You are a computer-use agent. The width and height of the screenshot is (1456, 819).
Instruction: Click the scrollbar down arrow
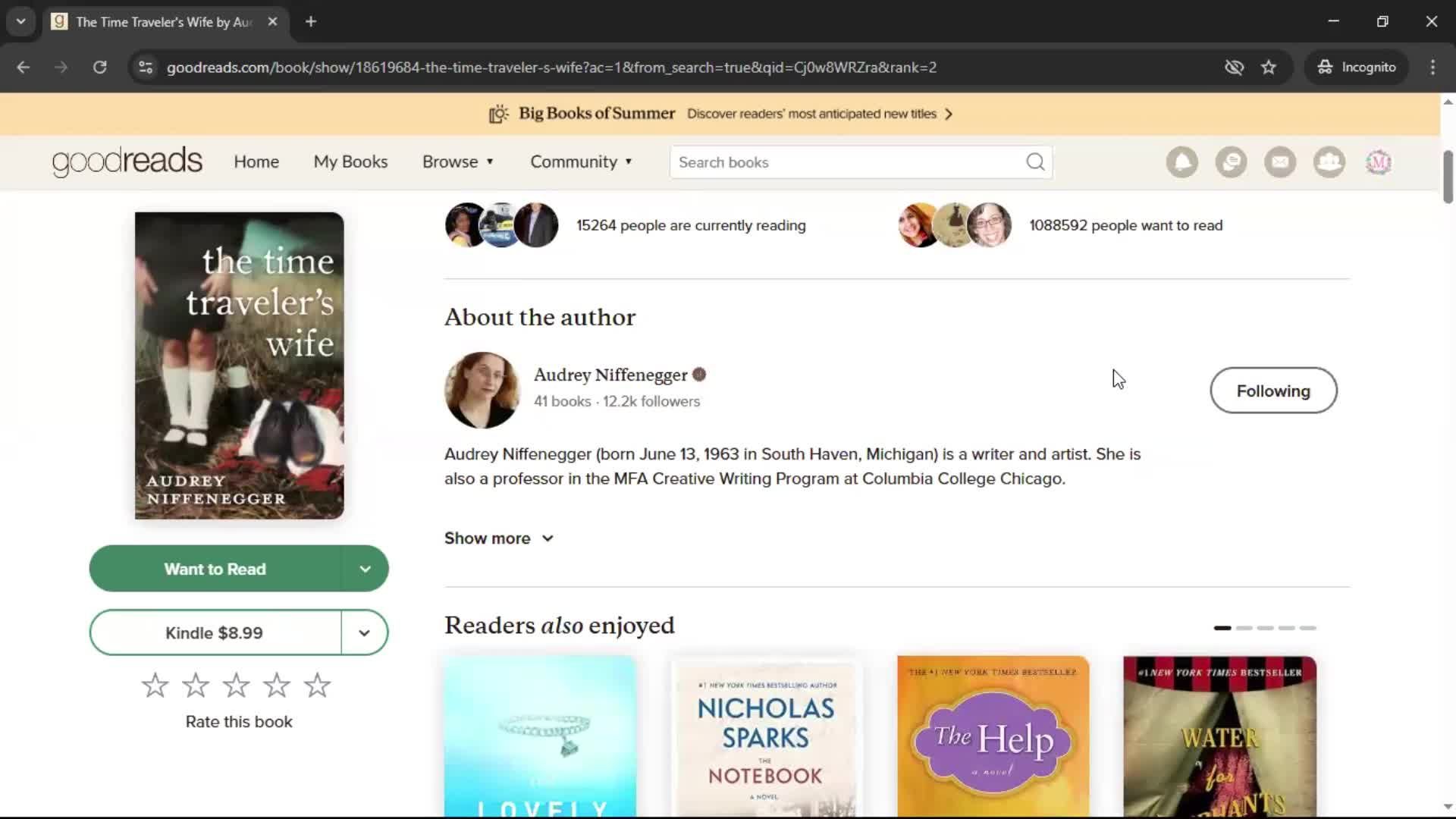point(1448,807)
